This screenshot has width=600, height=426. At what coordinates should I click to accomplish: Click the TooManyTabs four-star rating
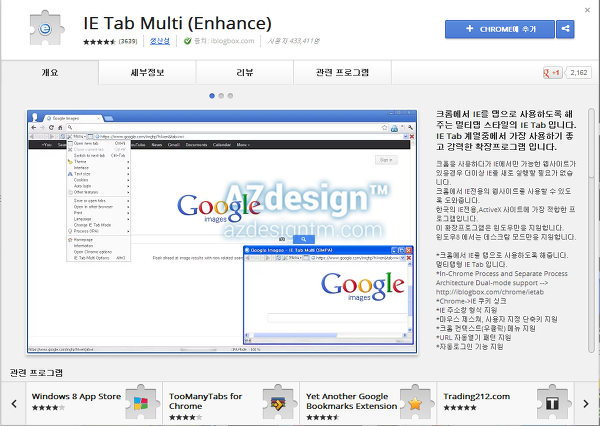pyautogui.click(x=186, y=417)
